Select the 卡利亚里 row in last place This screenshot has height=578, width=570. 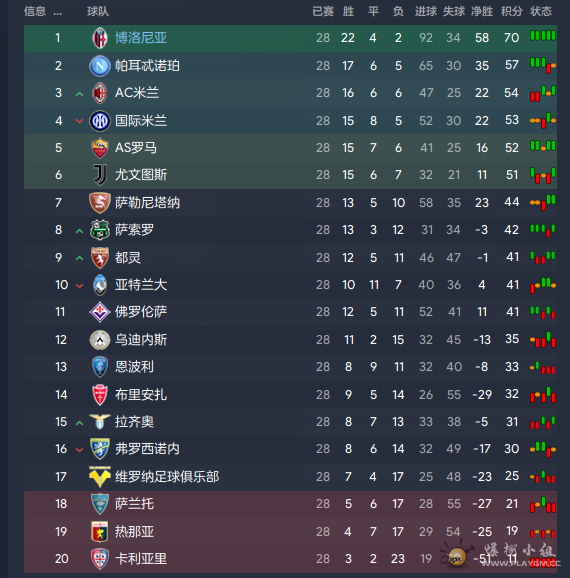click(x=290, y=559)
